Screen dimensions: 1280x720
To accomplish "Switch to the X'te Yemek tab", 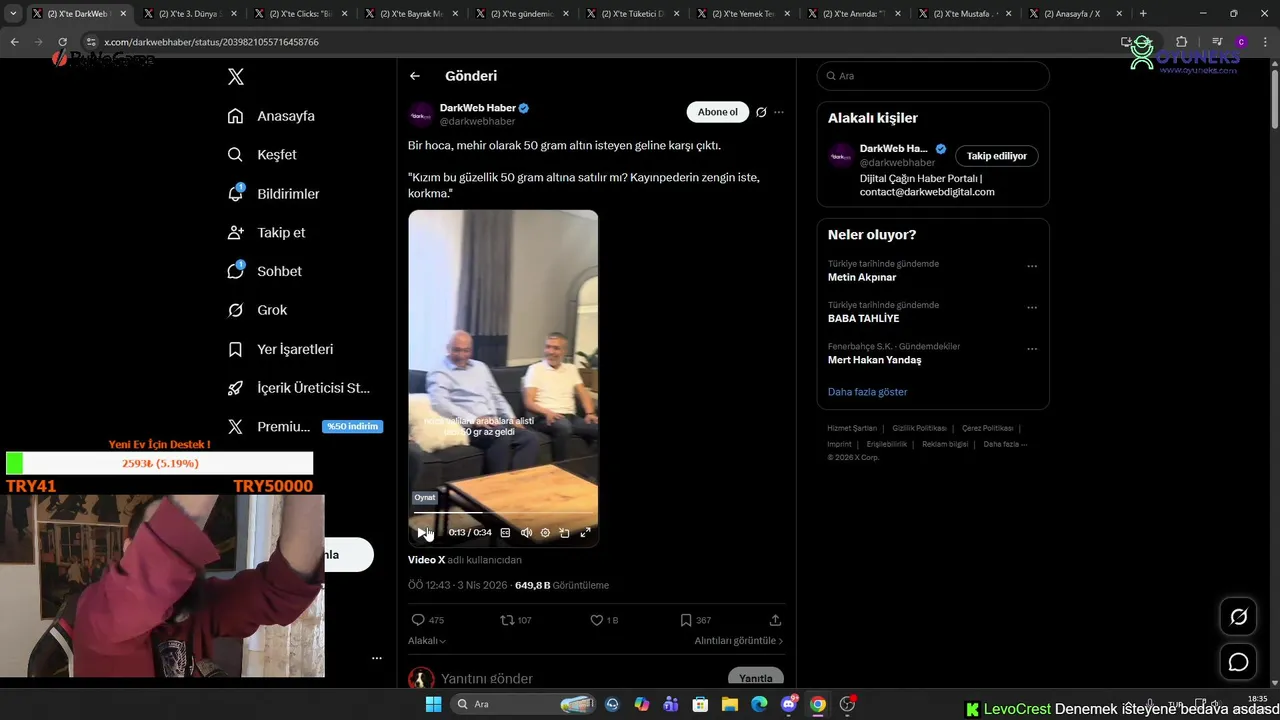I will tap(745, 14).
